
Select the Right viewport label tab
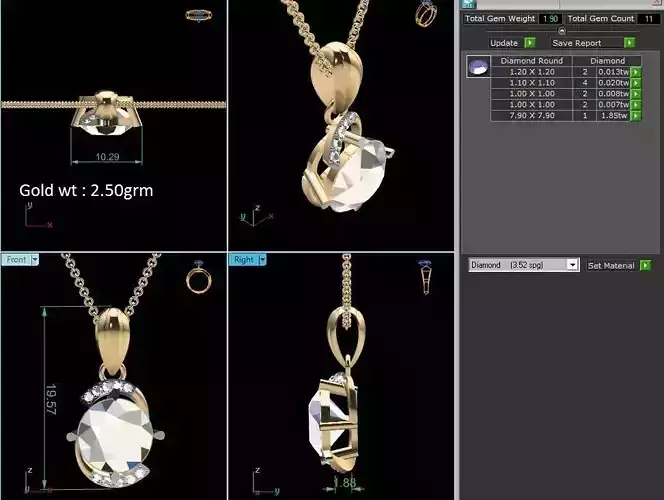click(x=244, y=260)
